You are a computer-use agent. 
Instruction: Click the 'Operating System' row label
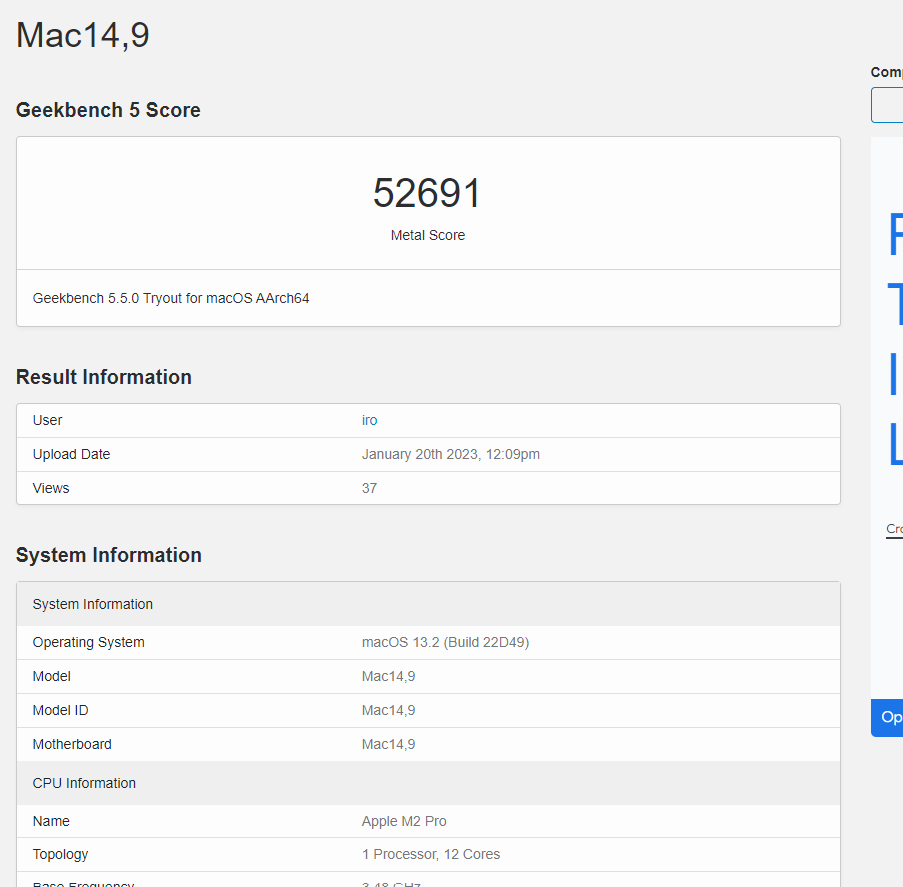pos(89,642)
